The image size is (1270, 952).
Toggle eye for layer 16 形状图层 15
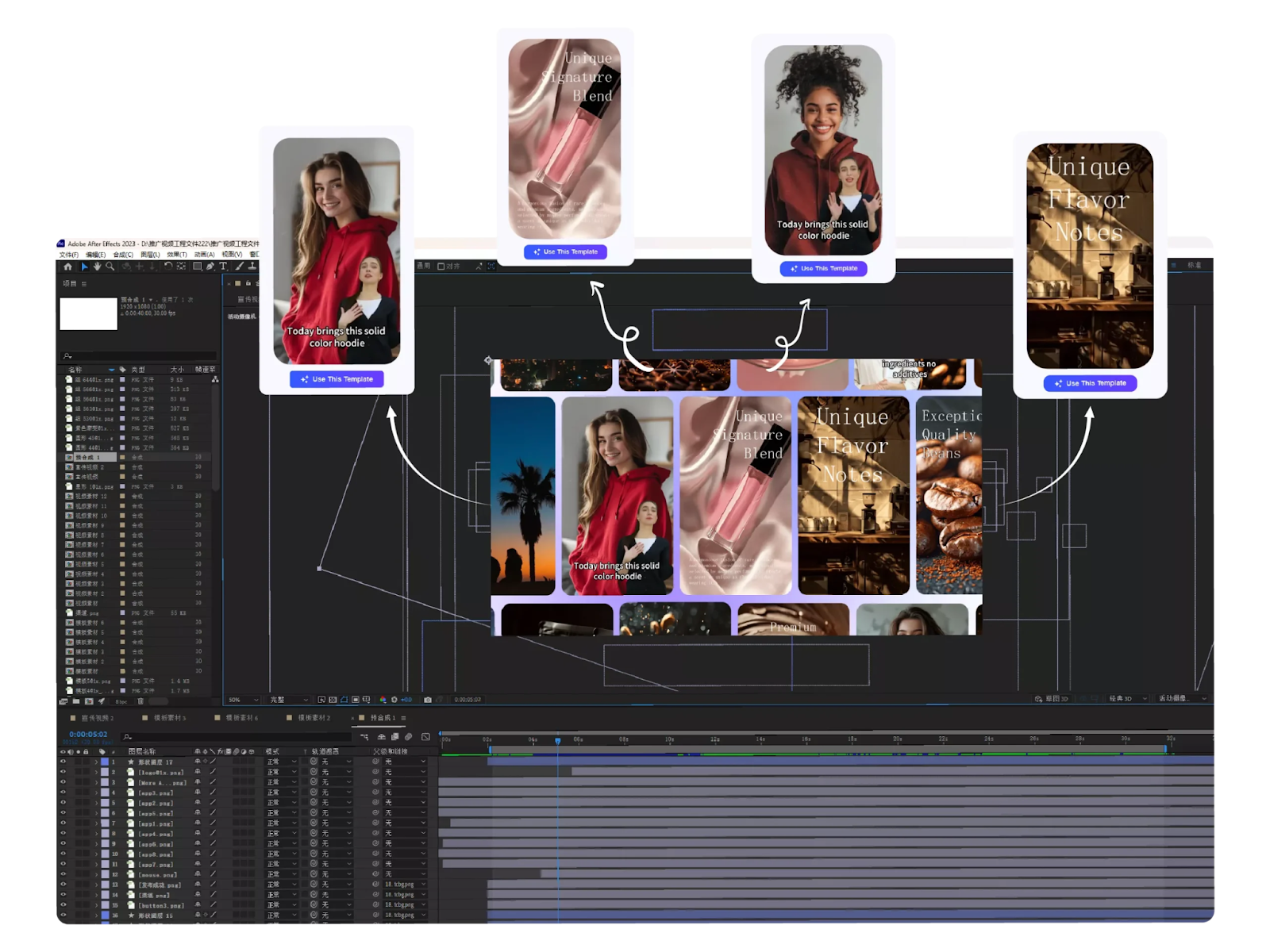pos(63,916)
